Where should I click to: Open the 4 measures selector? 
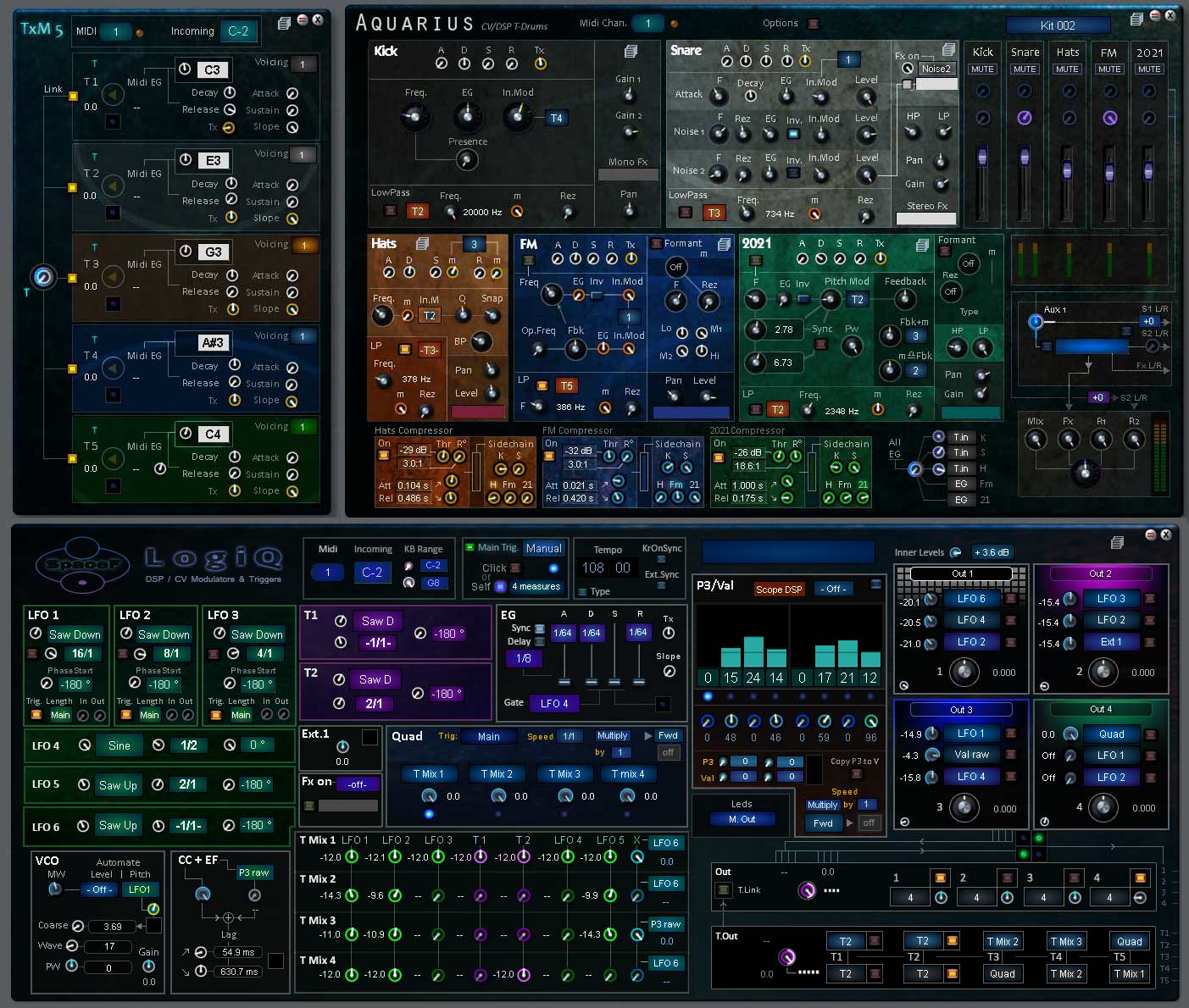536,586
